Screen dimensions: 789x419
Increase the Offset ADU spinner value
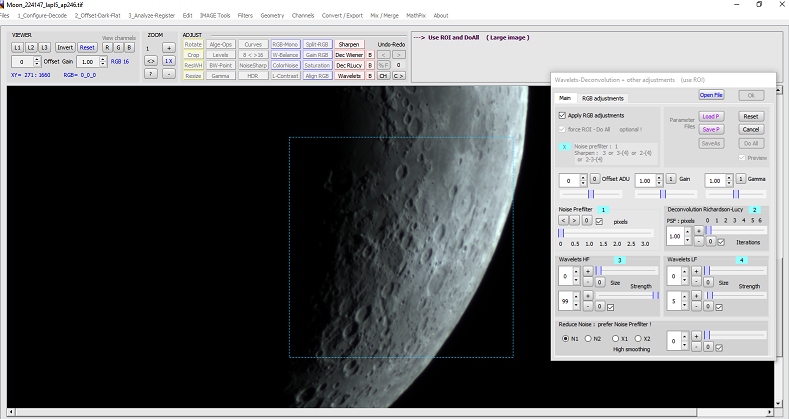(x=584, y=176)
